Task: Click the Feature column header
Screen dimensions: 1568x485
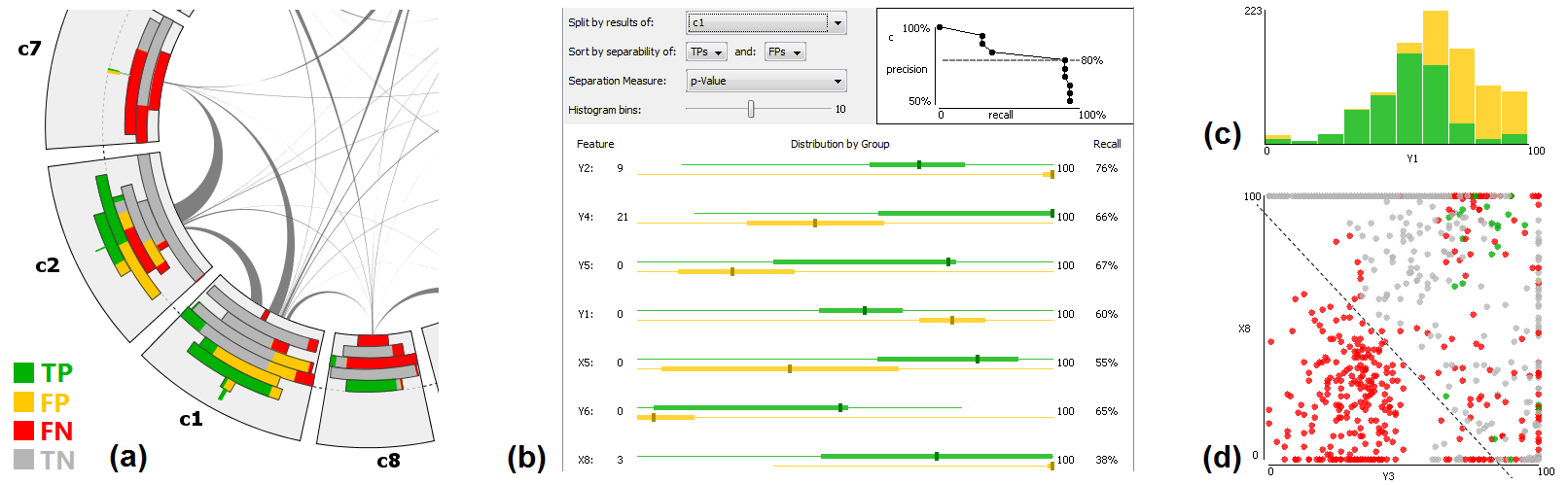Action: tap(595, 144)
